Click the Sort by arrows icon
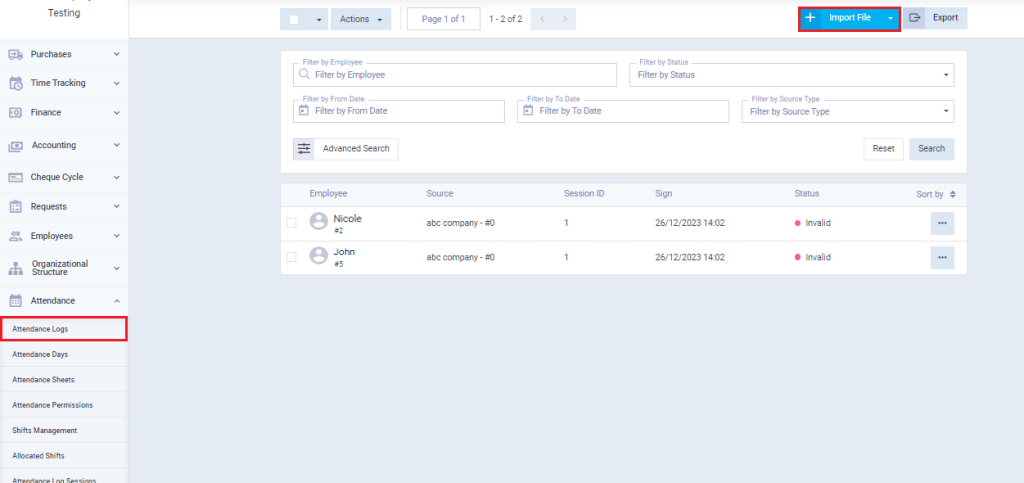This screenshot has height=483, width=1024. click(x=953, y=195)
